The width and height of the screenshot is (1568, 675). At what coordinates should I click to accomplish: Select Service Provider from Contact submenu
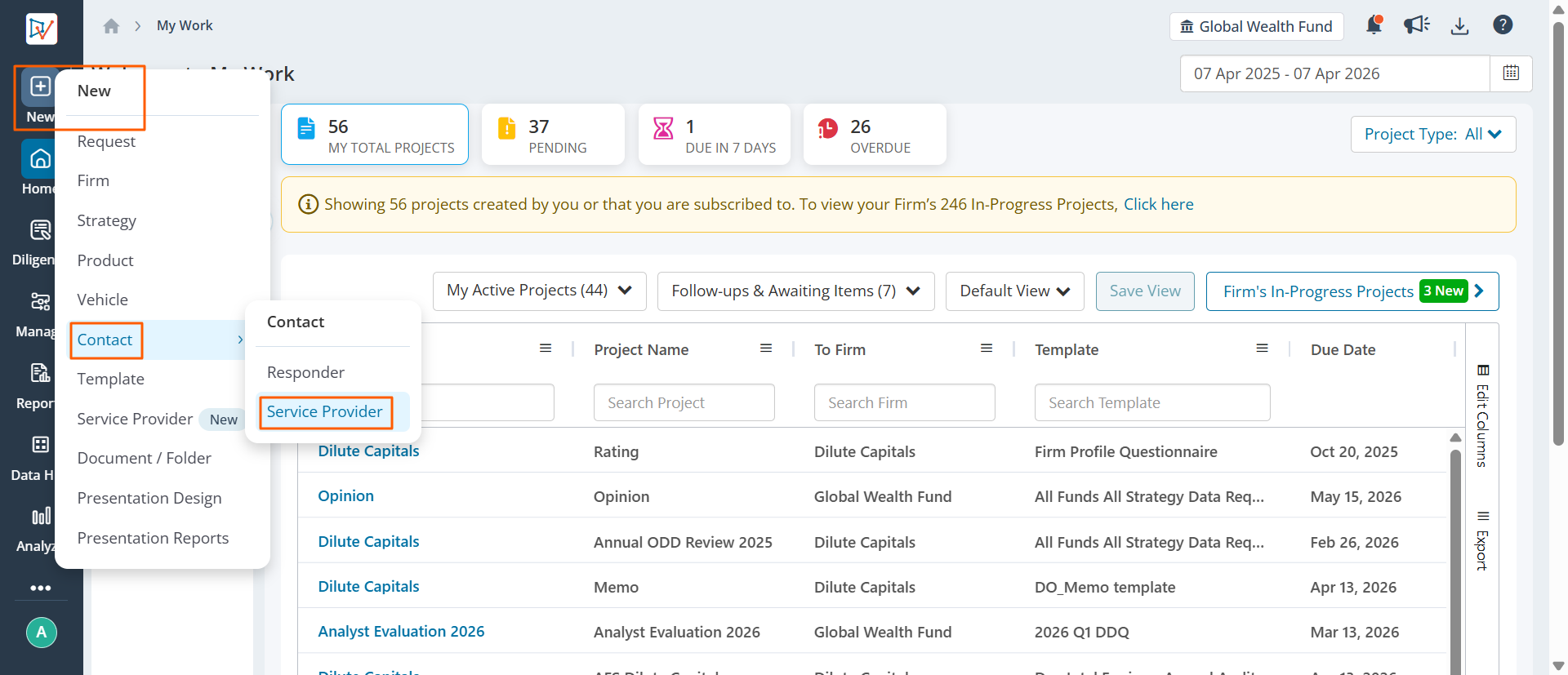point(325,412)
